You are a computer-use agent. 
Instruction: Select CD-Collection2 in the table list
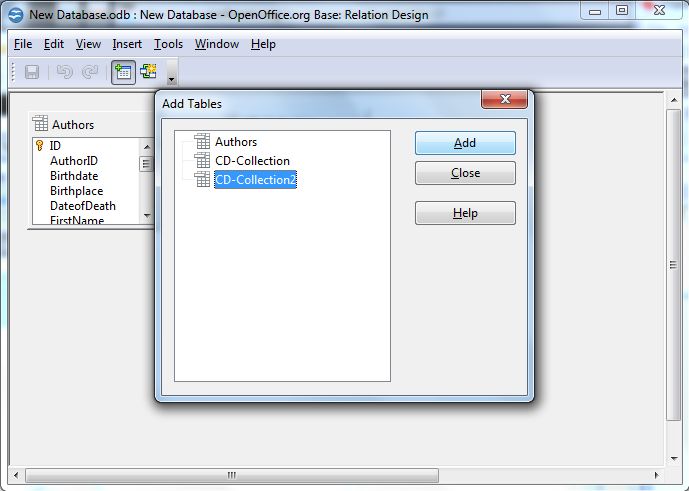click(x=255, y=180)
